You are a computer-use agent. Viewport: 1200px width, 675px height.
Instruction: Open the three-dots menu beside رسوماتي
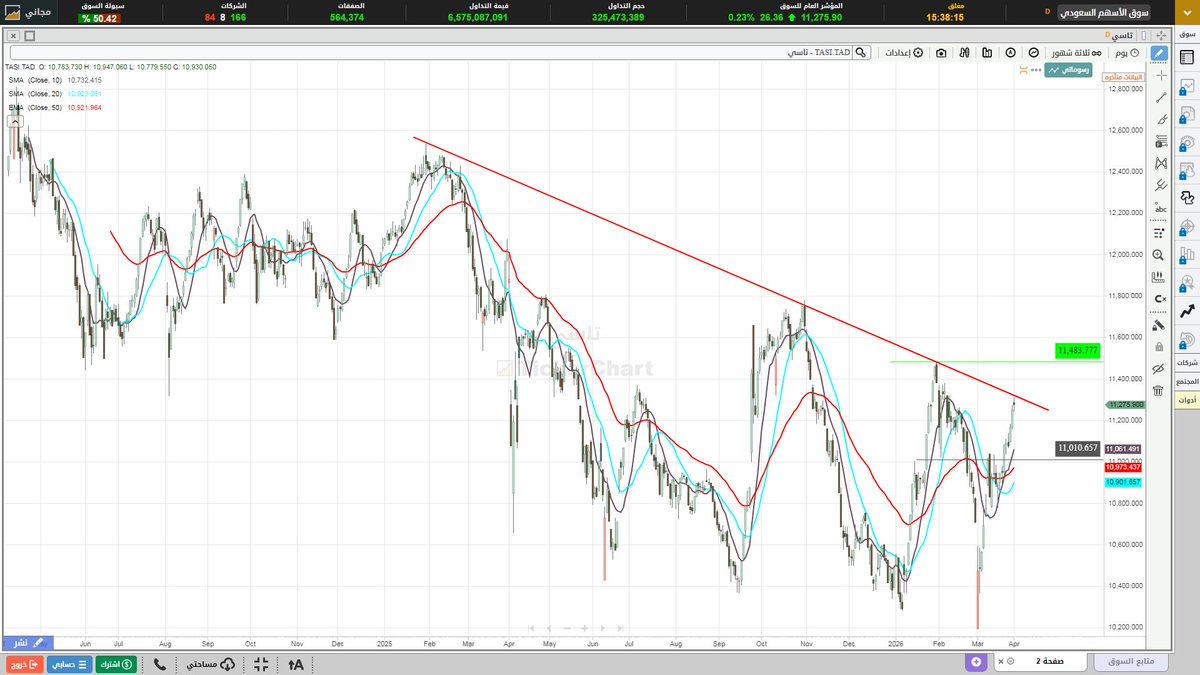pyautogui.click(x=1037, y=70)
